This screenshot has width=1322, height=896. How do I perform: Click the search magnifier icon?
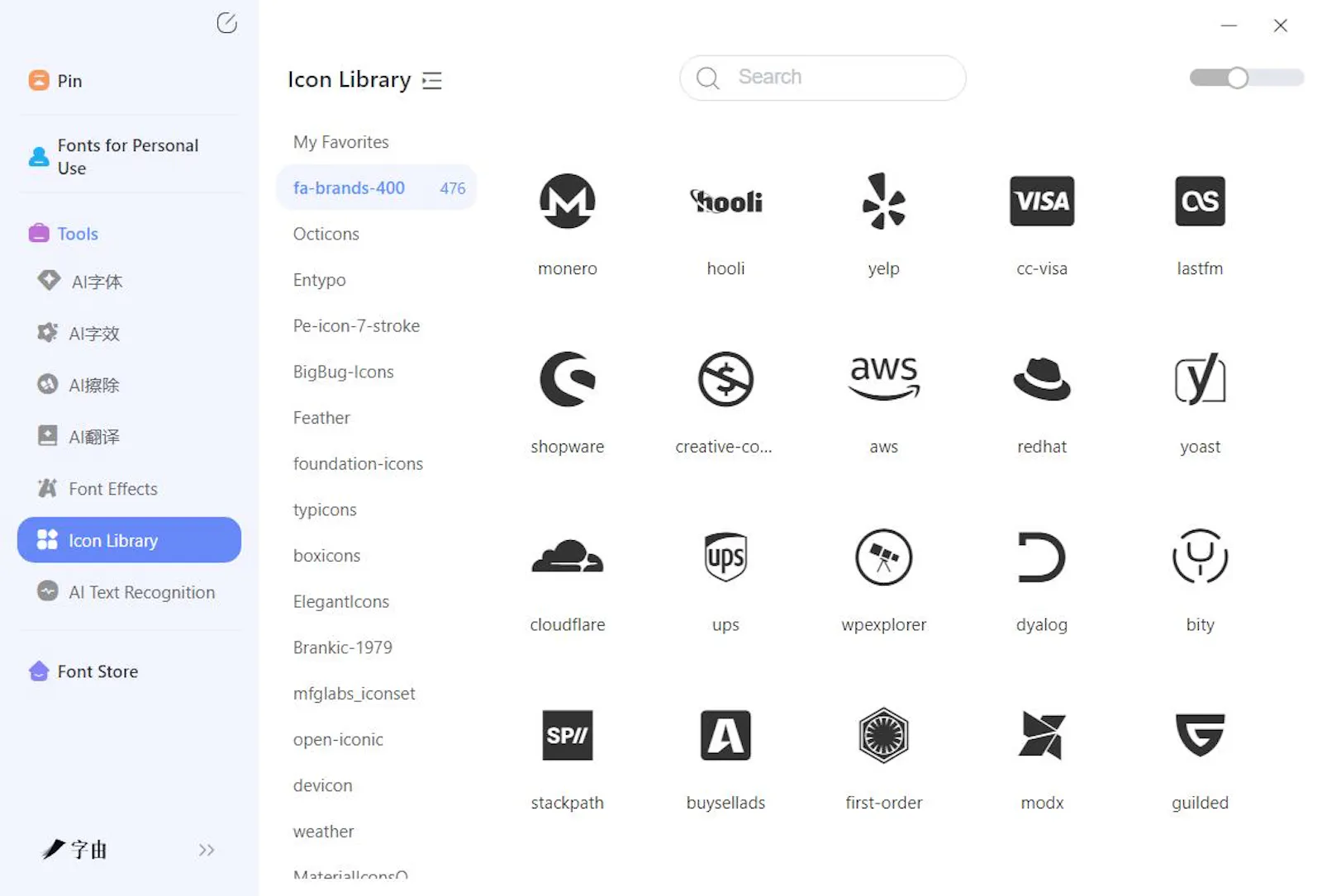708,78
